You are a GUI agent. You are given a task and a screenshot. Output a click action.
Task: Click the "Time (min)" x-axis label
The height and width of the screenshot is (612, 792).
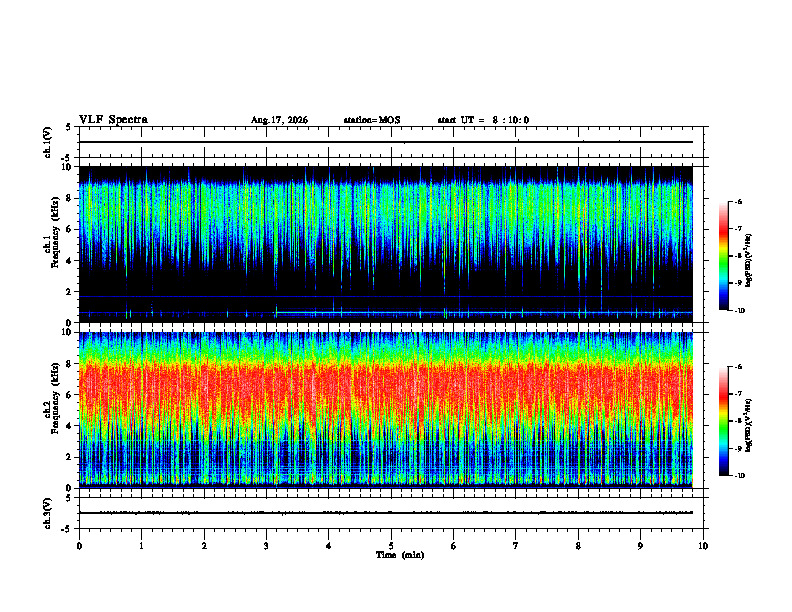click(400, 555)
